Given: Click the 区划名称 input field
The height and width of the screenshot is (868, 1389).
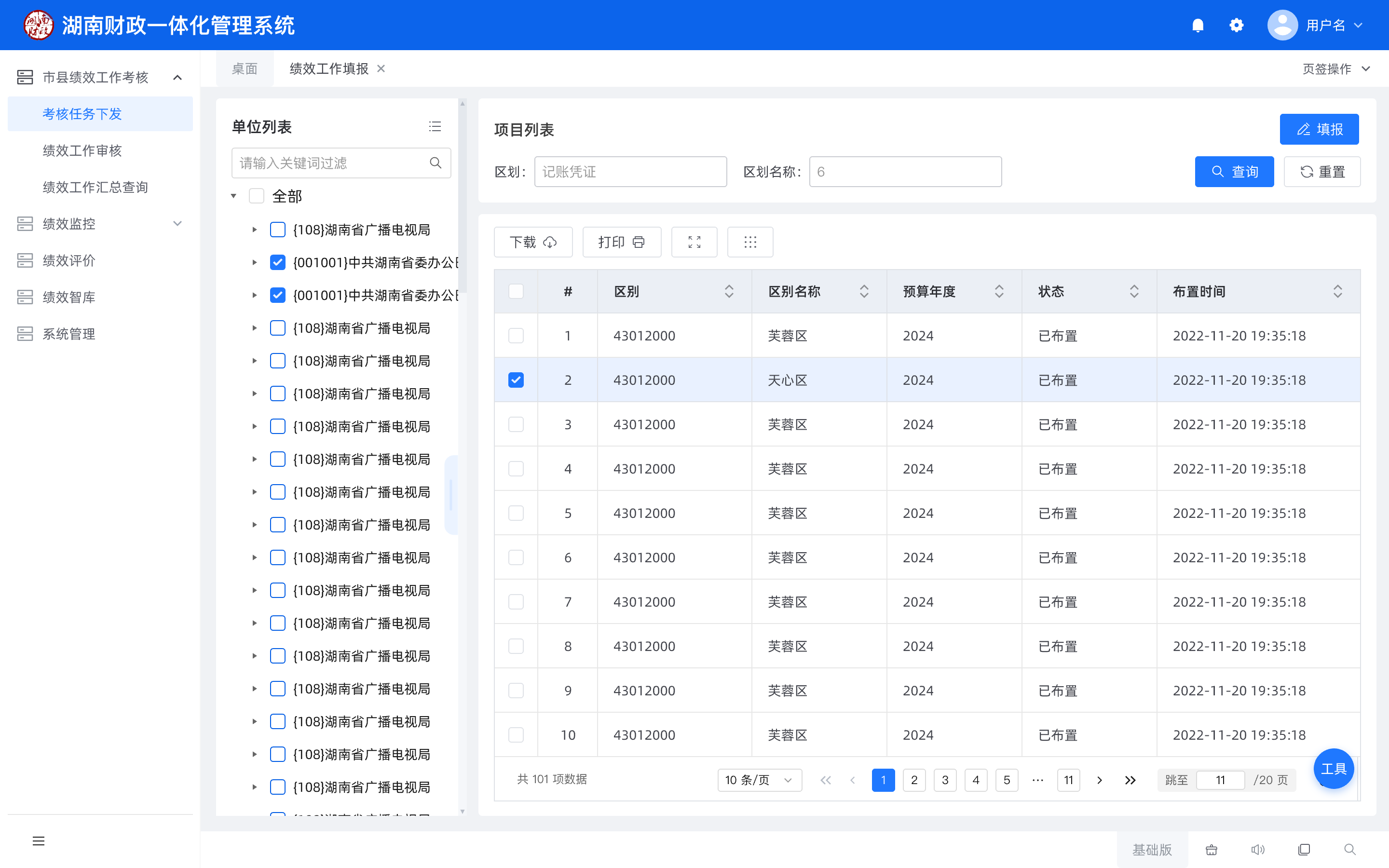Looking at the screenshot, I should pos(905,172).
